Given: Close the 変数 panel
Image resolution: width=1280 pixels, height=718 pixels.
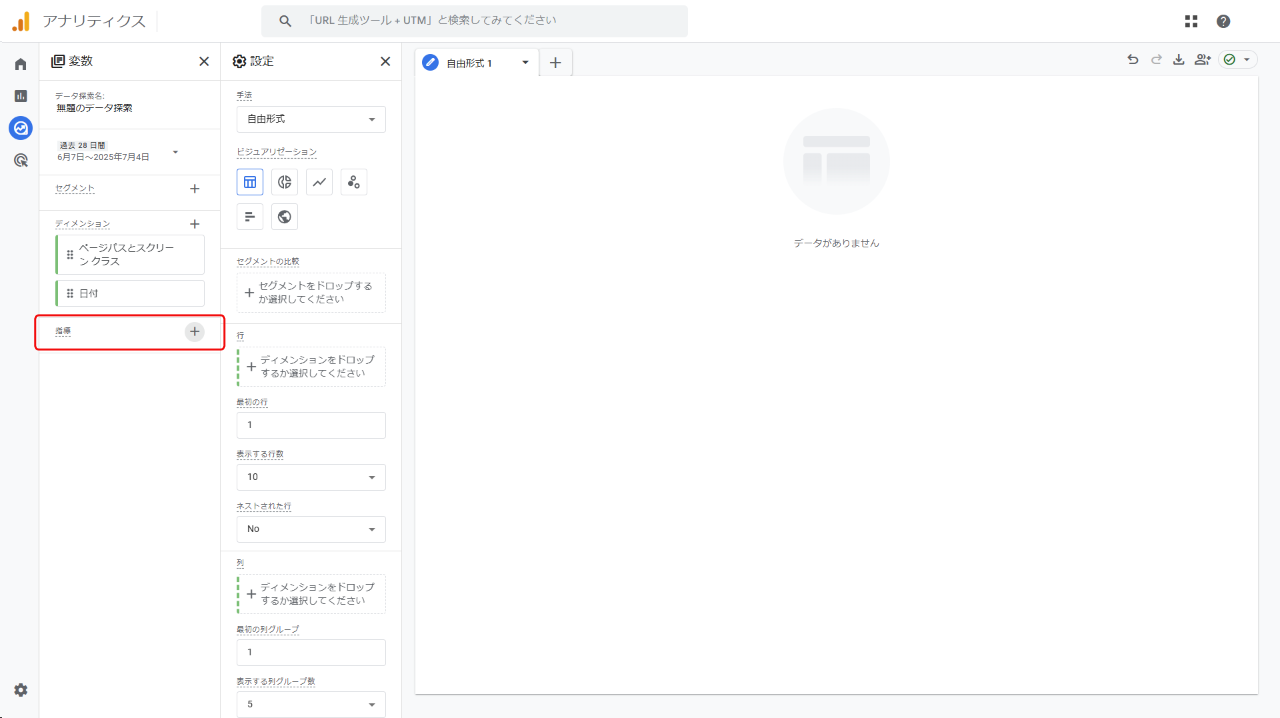Looking at the screenshot, I should [x=204, y=61].
